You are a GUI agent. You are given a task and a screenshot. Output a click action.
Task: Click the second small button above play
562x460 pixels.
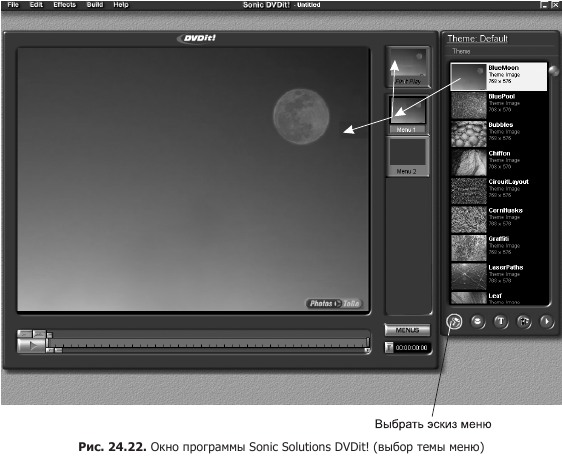click(x=39, y=333)
